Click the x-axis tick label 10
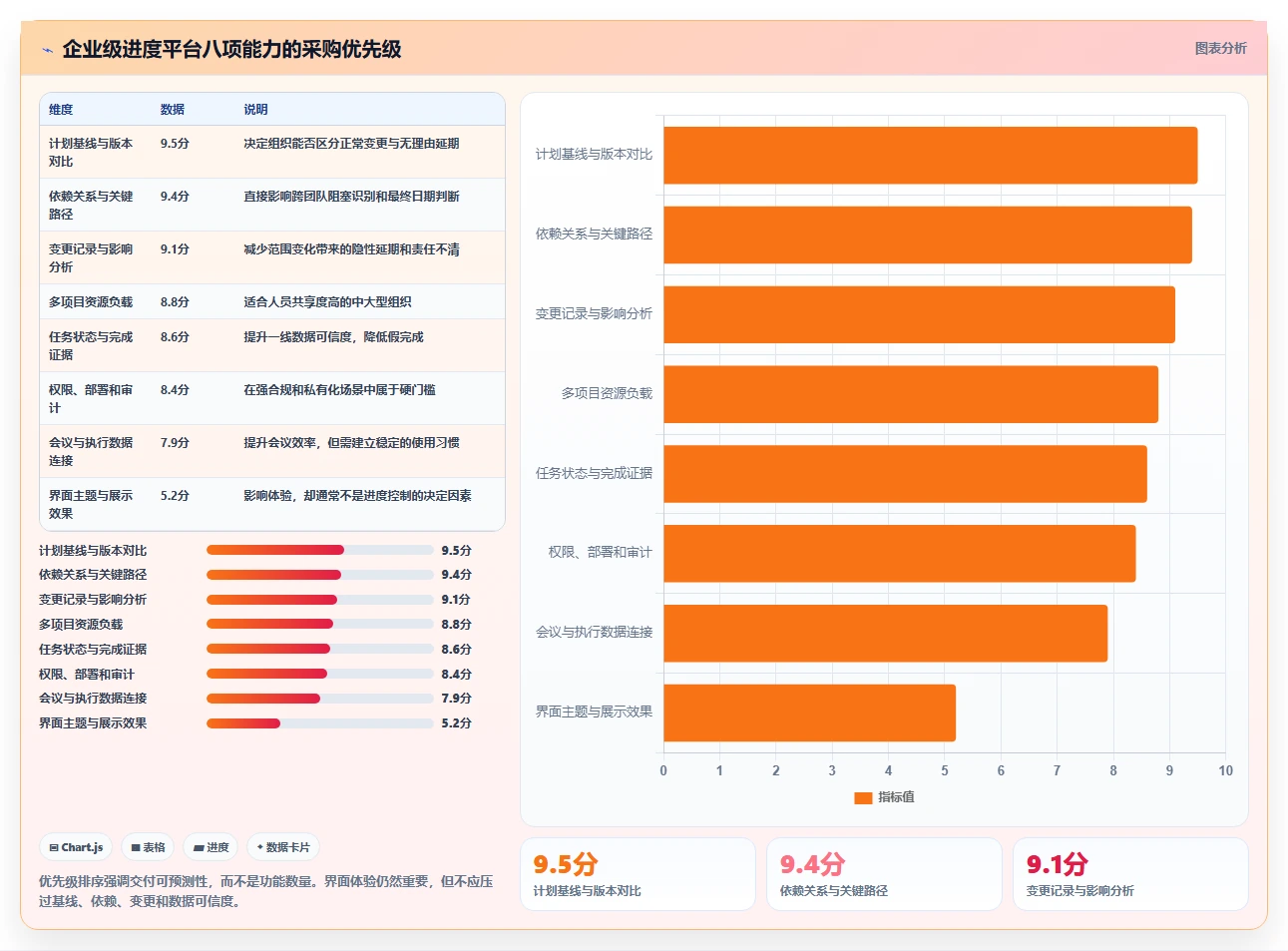The width and height of the screenshot is (1288, 951). click(1225, 770)
